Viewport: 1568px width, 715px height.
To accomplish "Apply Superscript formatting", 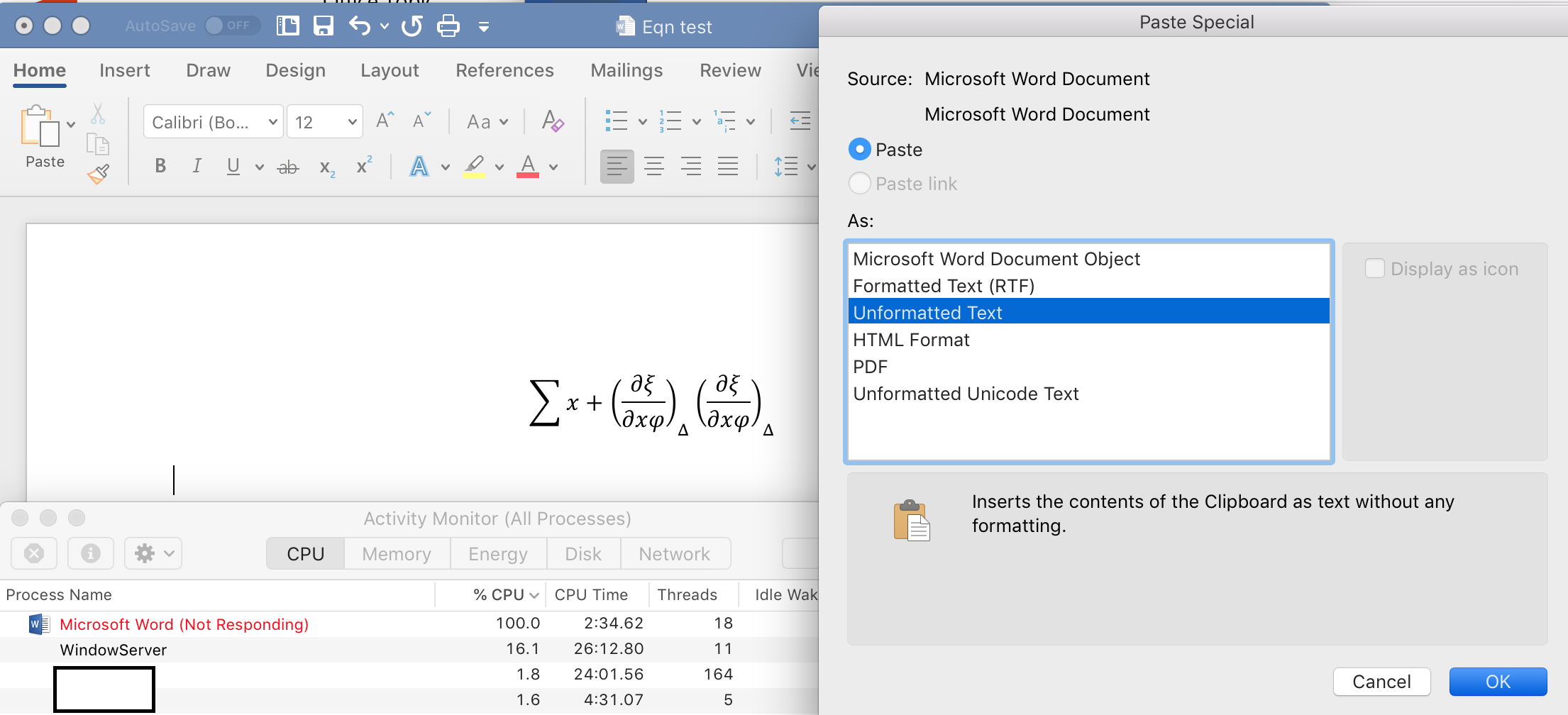I will click(x=364, y=165).
